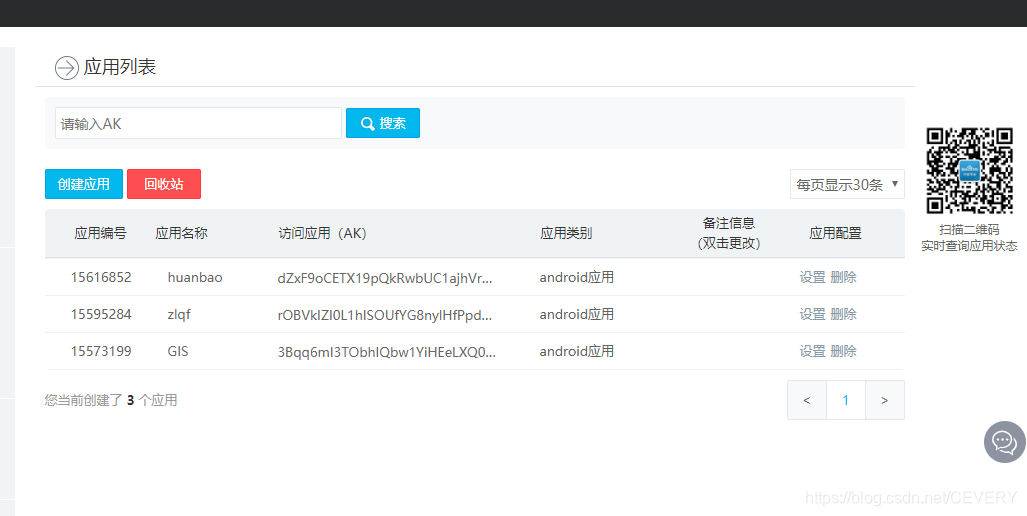Click the QR code image
This screenshot has height=516, width=1027.
click(x=969, y=170)
